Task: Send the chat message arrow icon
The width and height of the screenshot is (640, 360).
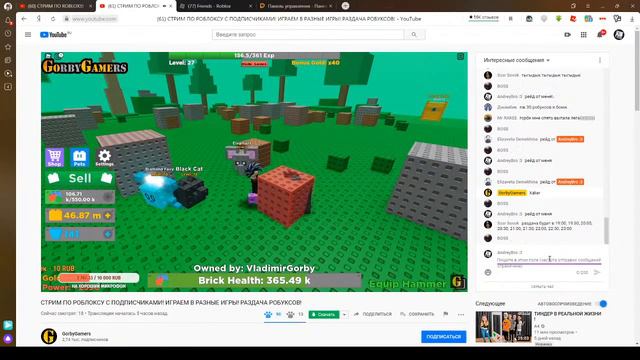Action: (x=597, y=272)
